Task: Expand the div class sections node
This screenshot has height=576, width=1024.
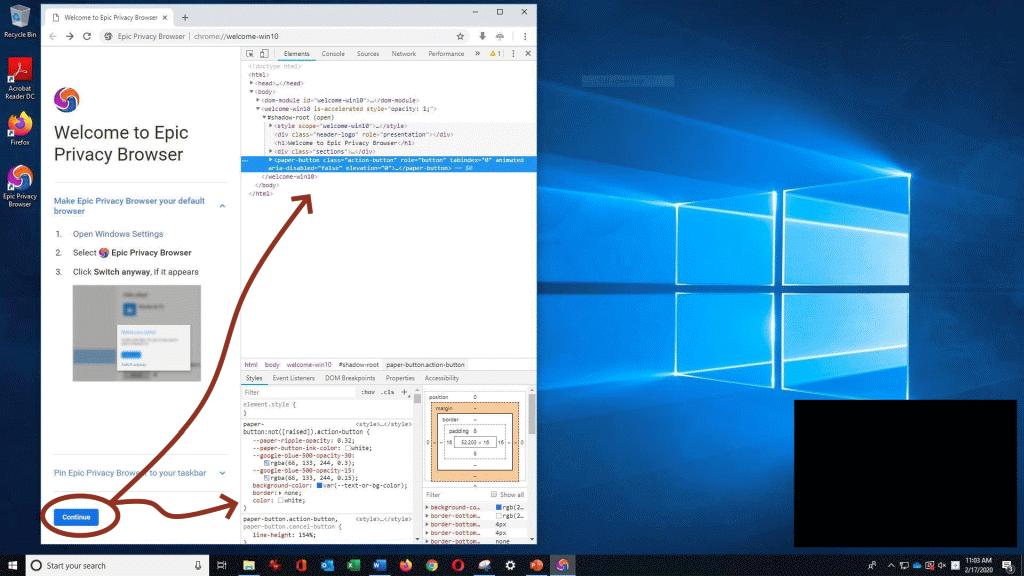Action: tap(271, 152)
